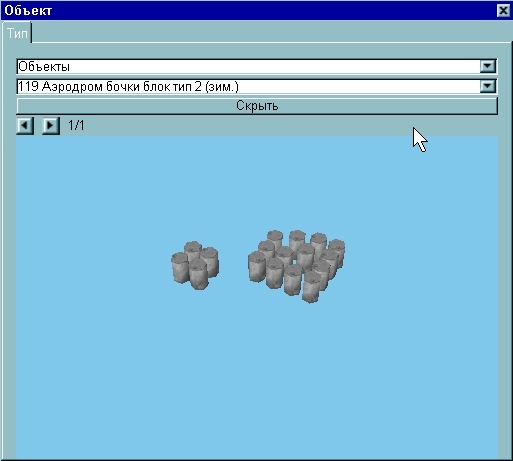The width and height of the screenshot is (513, 461).
Task: Click the 1/1 page counter label
Action: click(76, 126)
